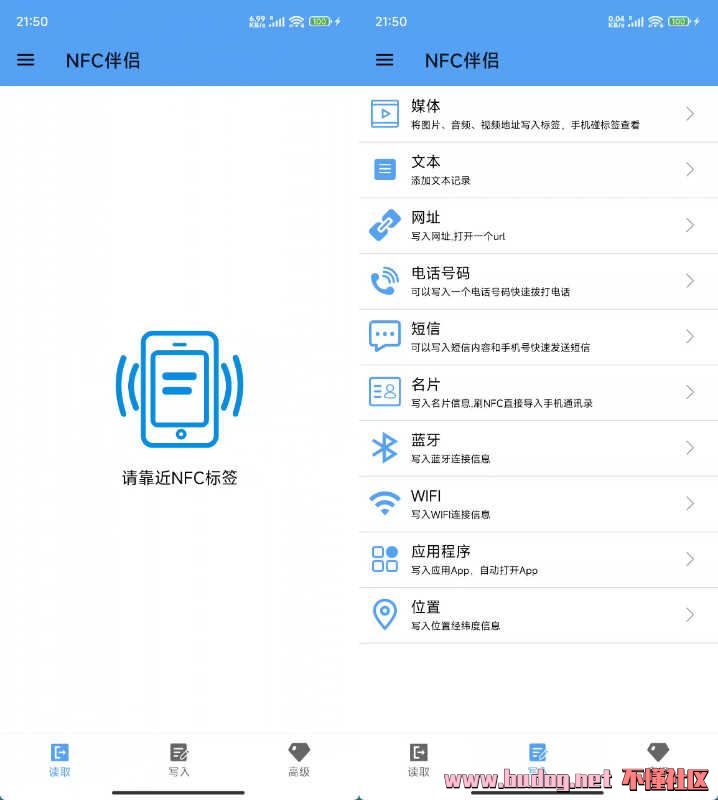The height and width of the screenshot is (800, 718).
Task: Expand the 应用程序 row chevron
Action: click(x=690, y=559)
